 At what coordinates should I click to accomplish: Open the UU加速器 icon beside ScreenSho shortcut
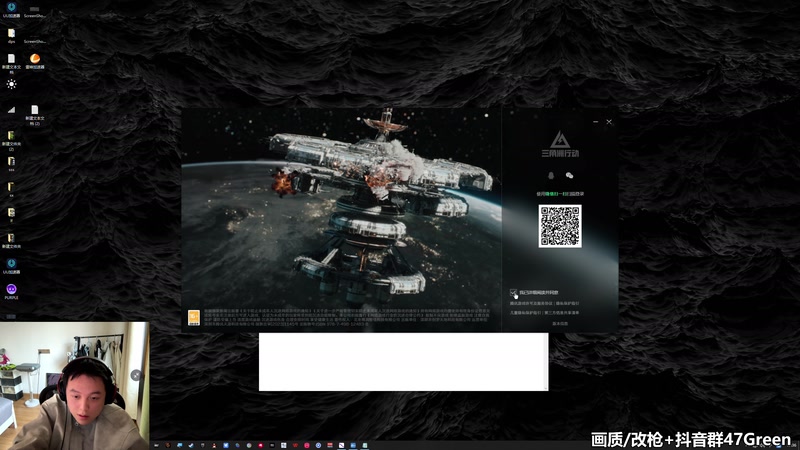pyautogui.click(x=11, y=10)
